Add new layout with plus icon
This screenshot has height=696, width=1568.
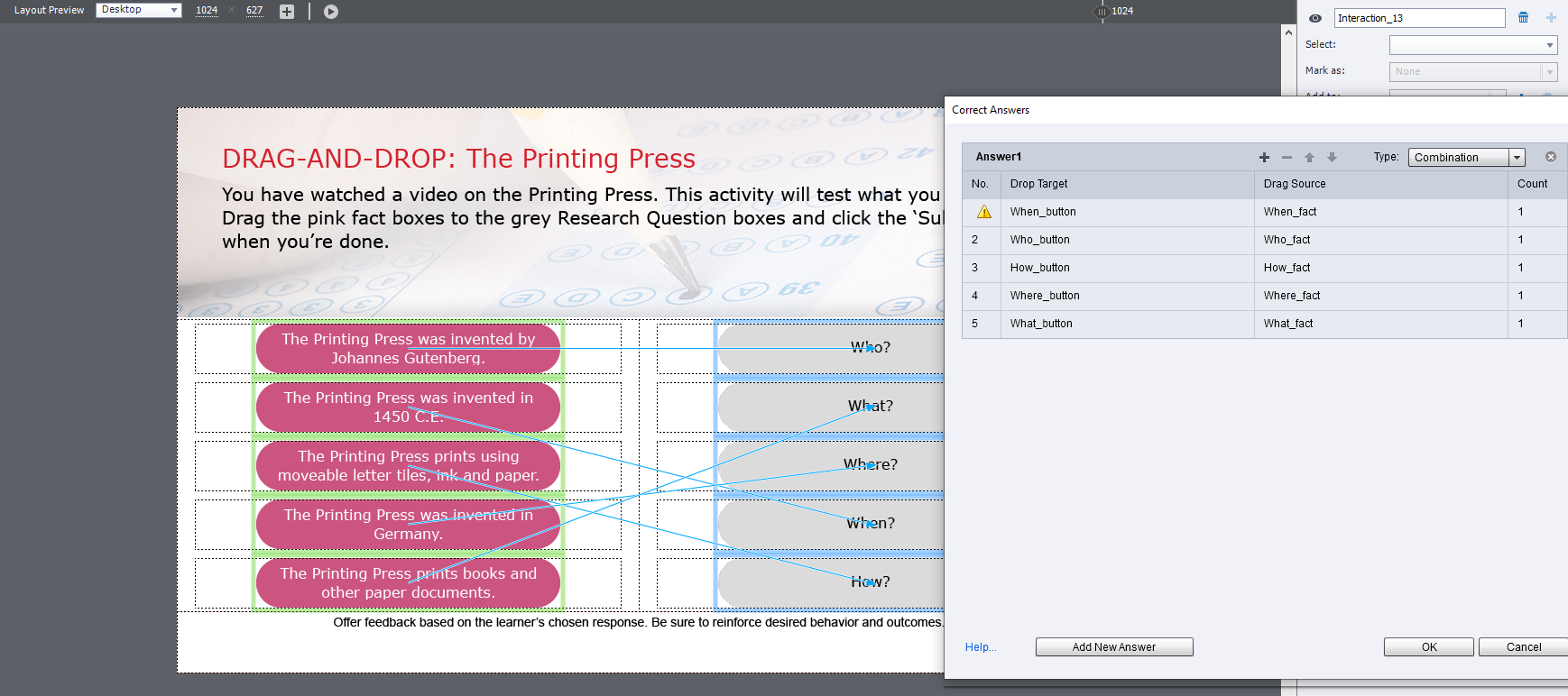[x=287, y=12]
